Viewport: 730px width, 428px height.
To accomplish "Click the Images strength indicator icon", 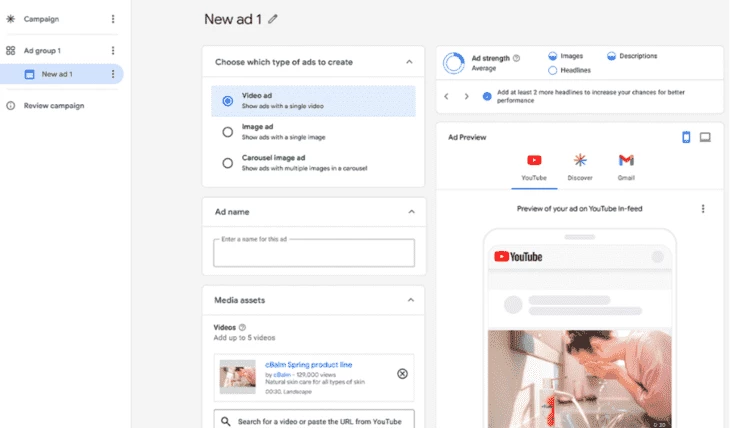I will (x=553, y=56).
